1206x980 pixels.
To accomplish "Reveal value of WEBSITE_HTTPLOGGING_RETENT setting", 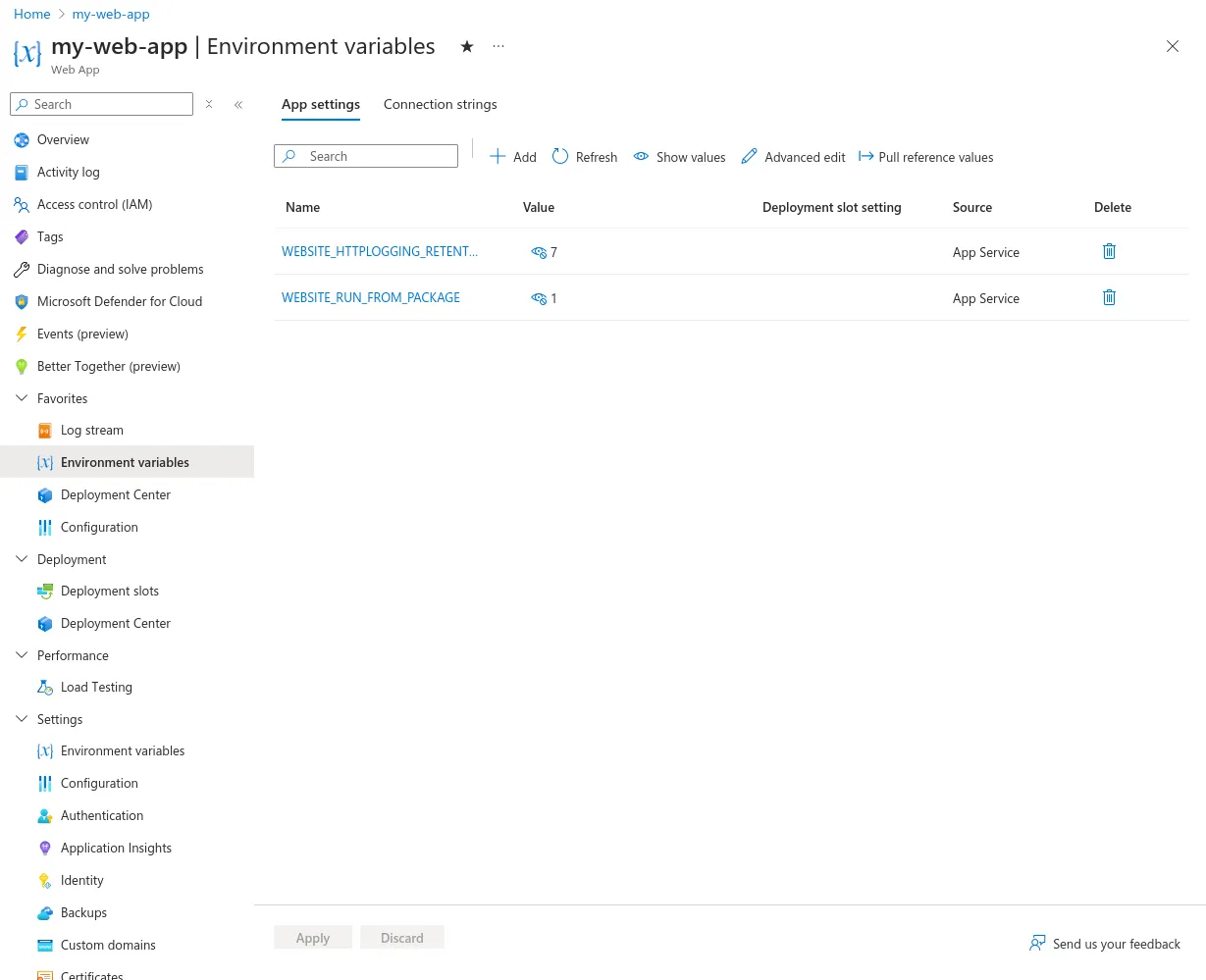I will [539, 252].
